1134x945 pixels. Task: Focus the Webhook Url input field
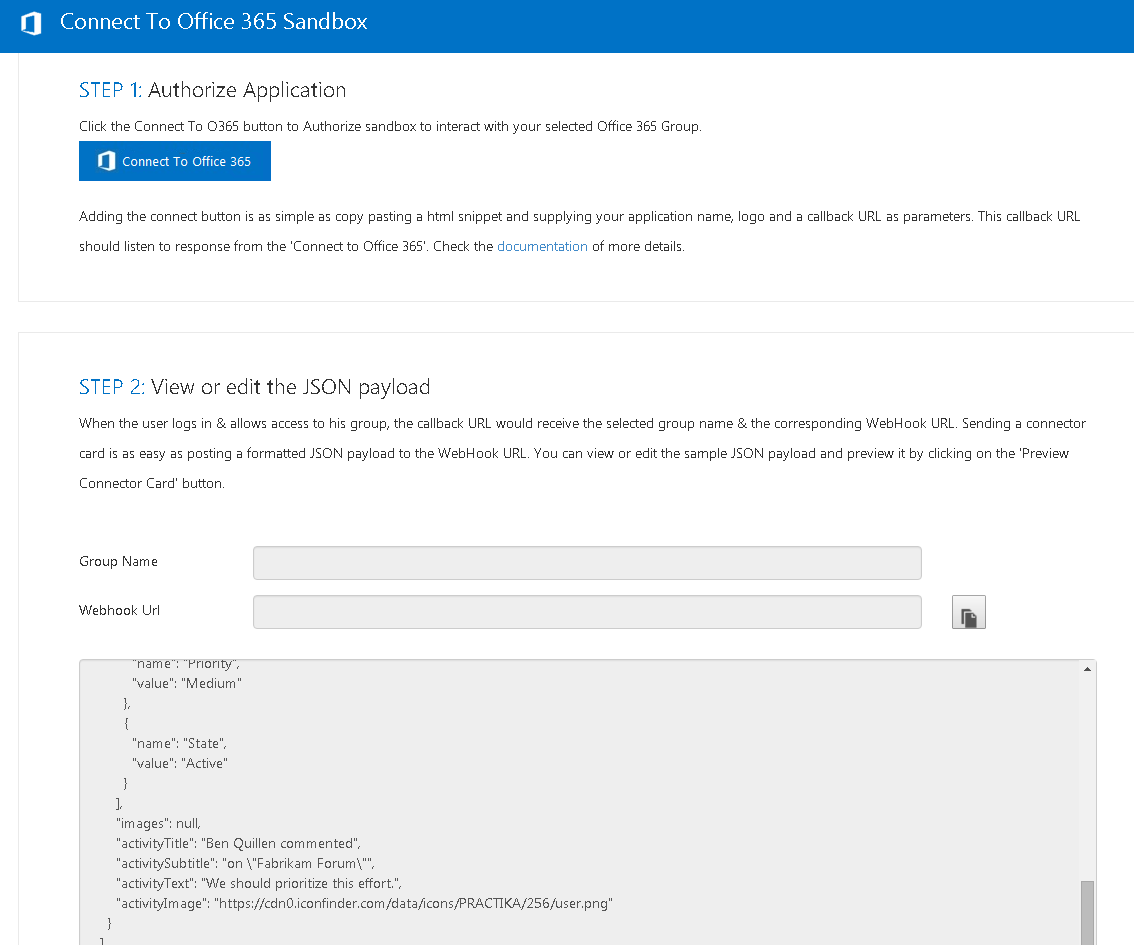tap(586, 611)
